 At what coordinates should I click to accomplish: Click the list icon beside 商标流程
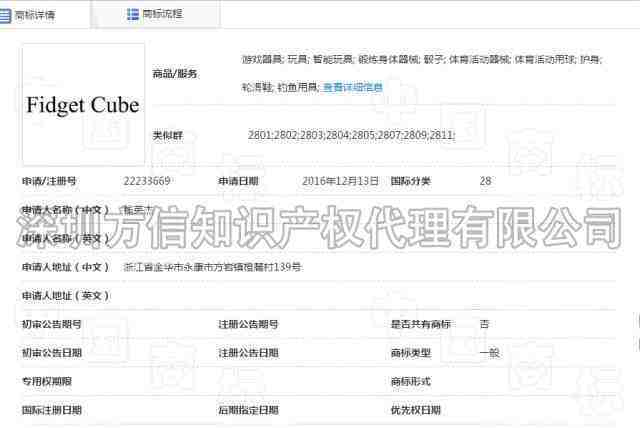(x=133, y=14)
